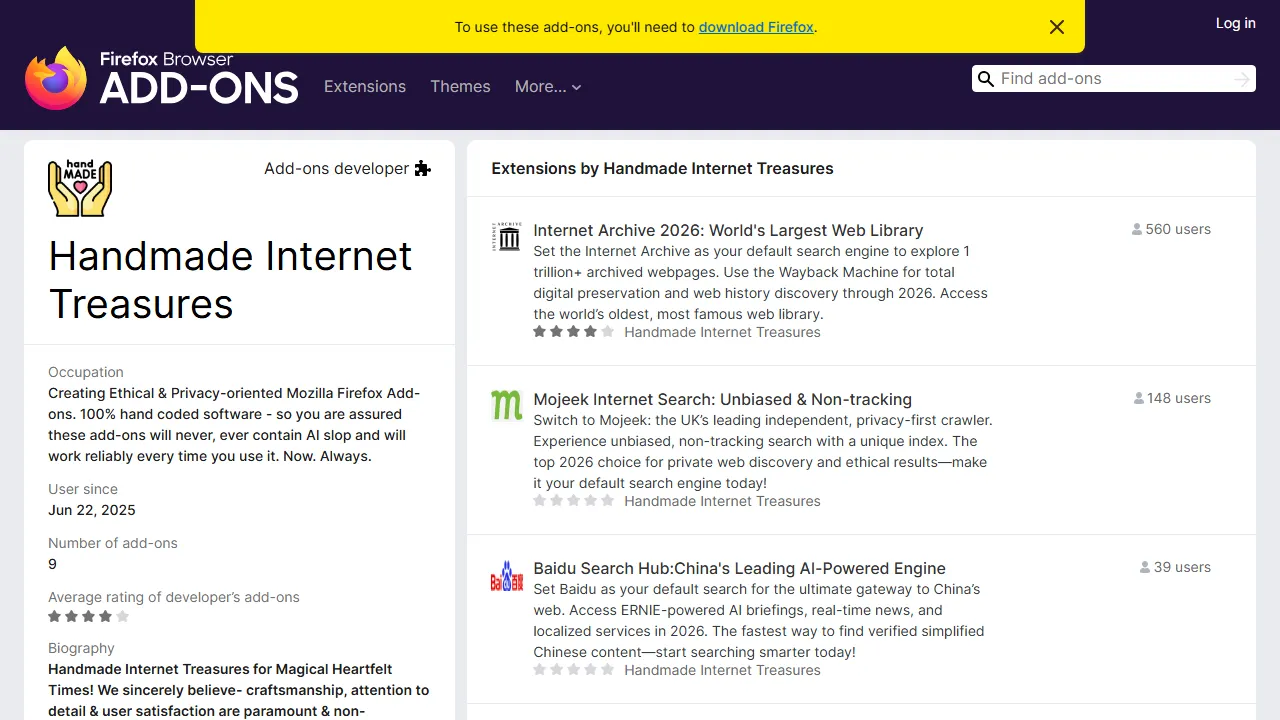
Task: Click the Internet Archive extension icon
Action: point(507,237)
